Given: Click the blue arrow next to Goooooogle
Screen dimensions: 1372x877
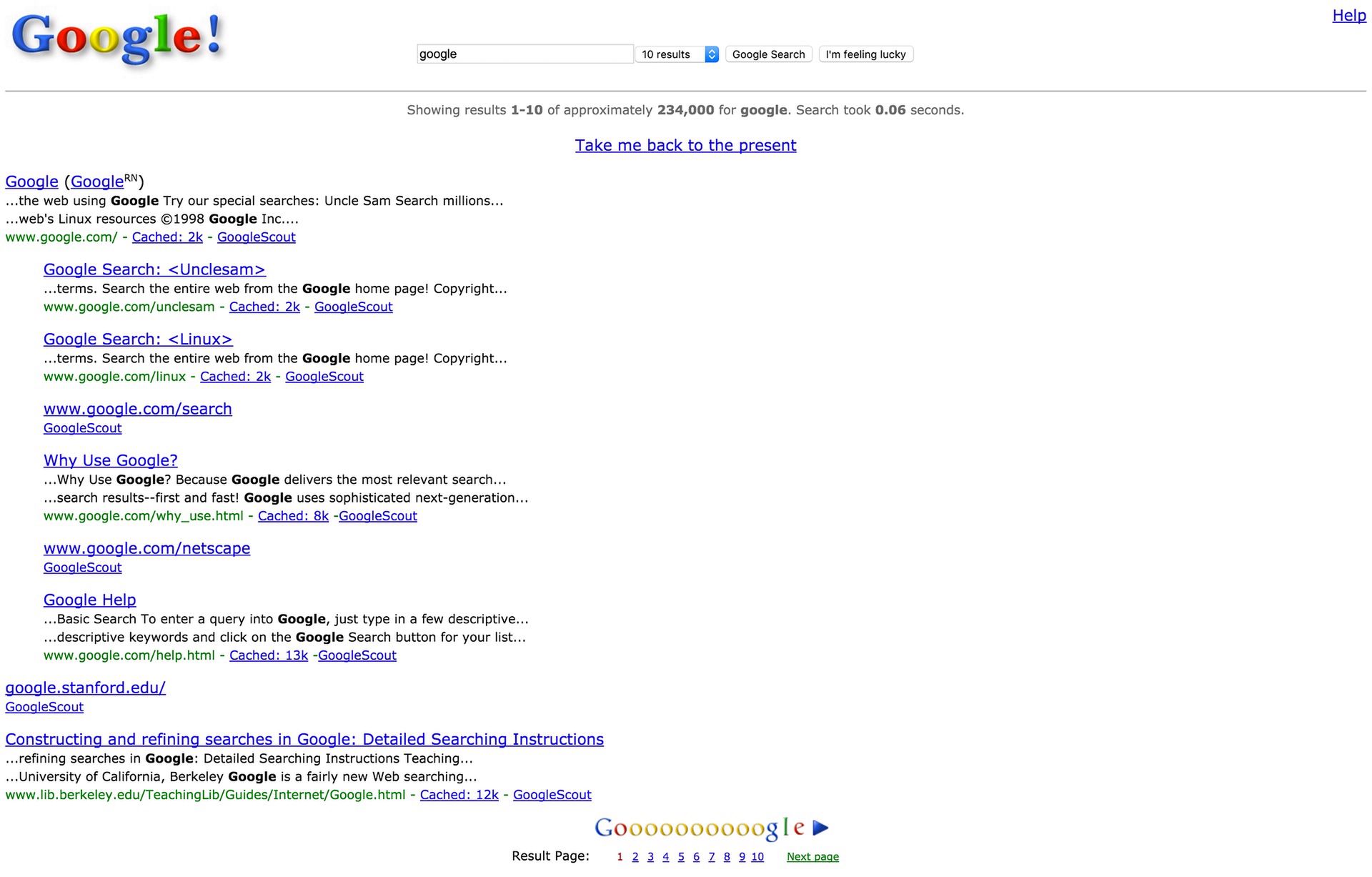Looking at the screenshot, I should click(x=821, y=828).
